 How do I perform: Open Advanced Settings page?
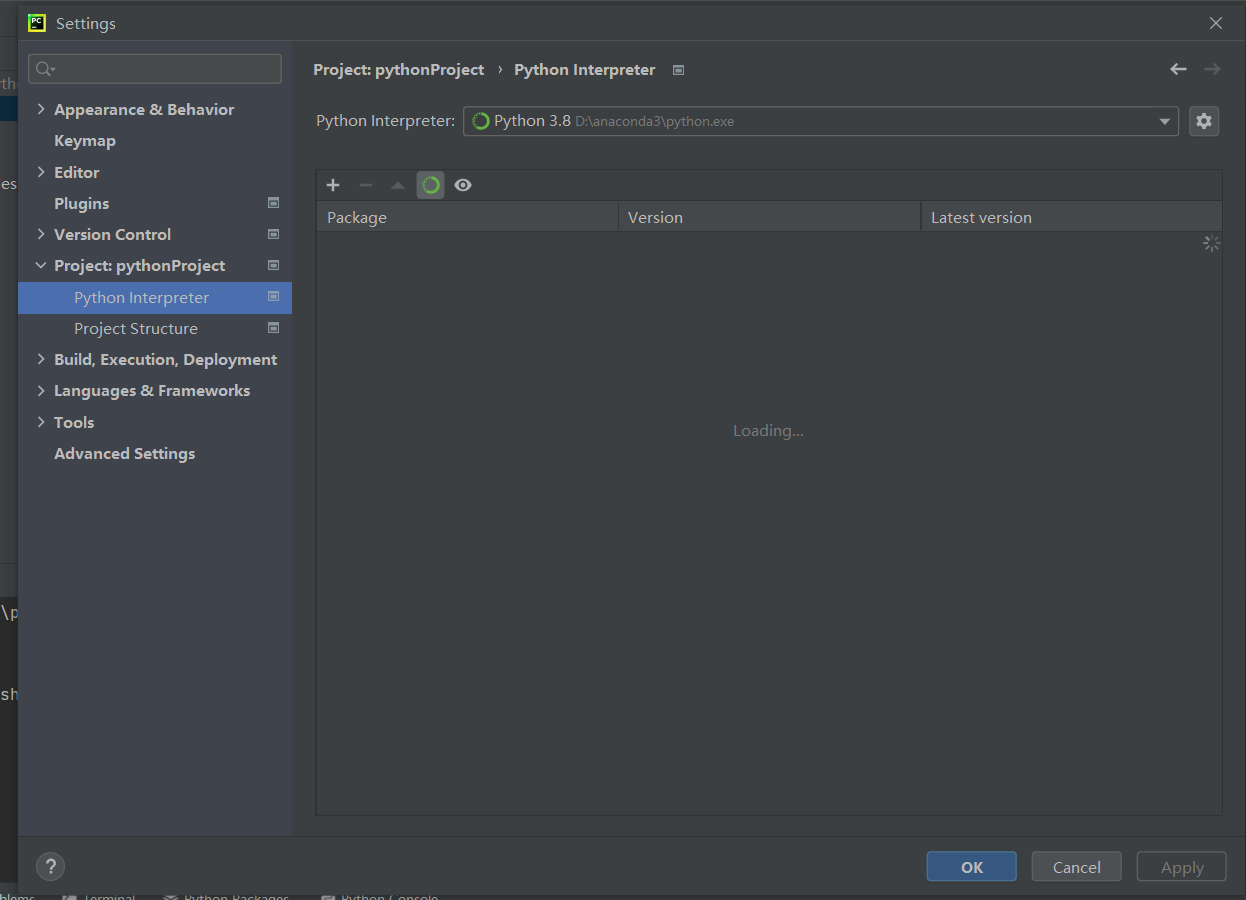click(125, 453)
